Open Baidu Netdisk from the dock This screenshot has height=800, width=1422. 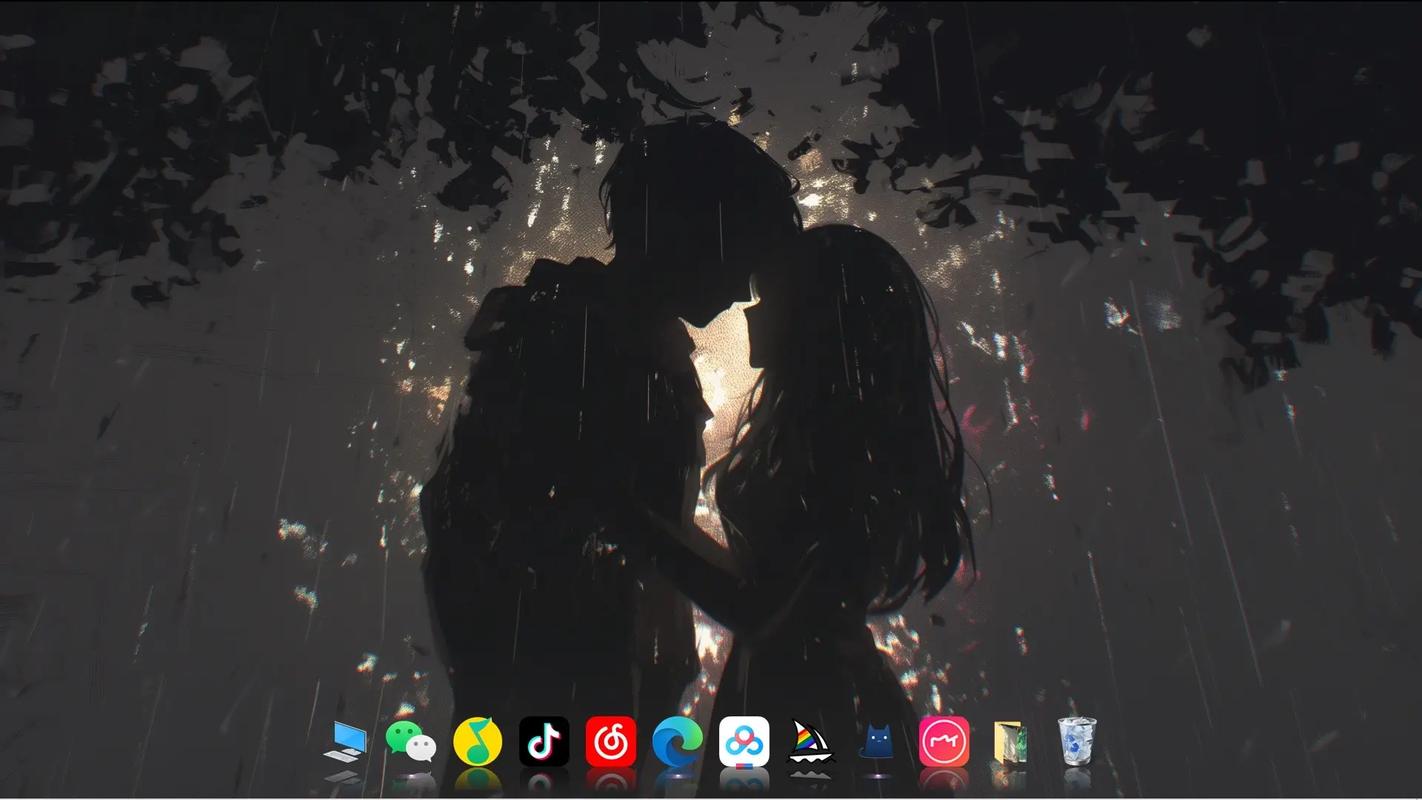point(744,742)
